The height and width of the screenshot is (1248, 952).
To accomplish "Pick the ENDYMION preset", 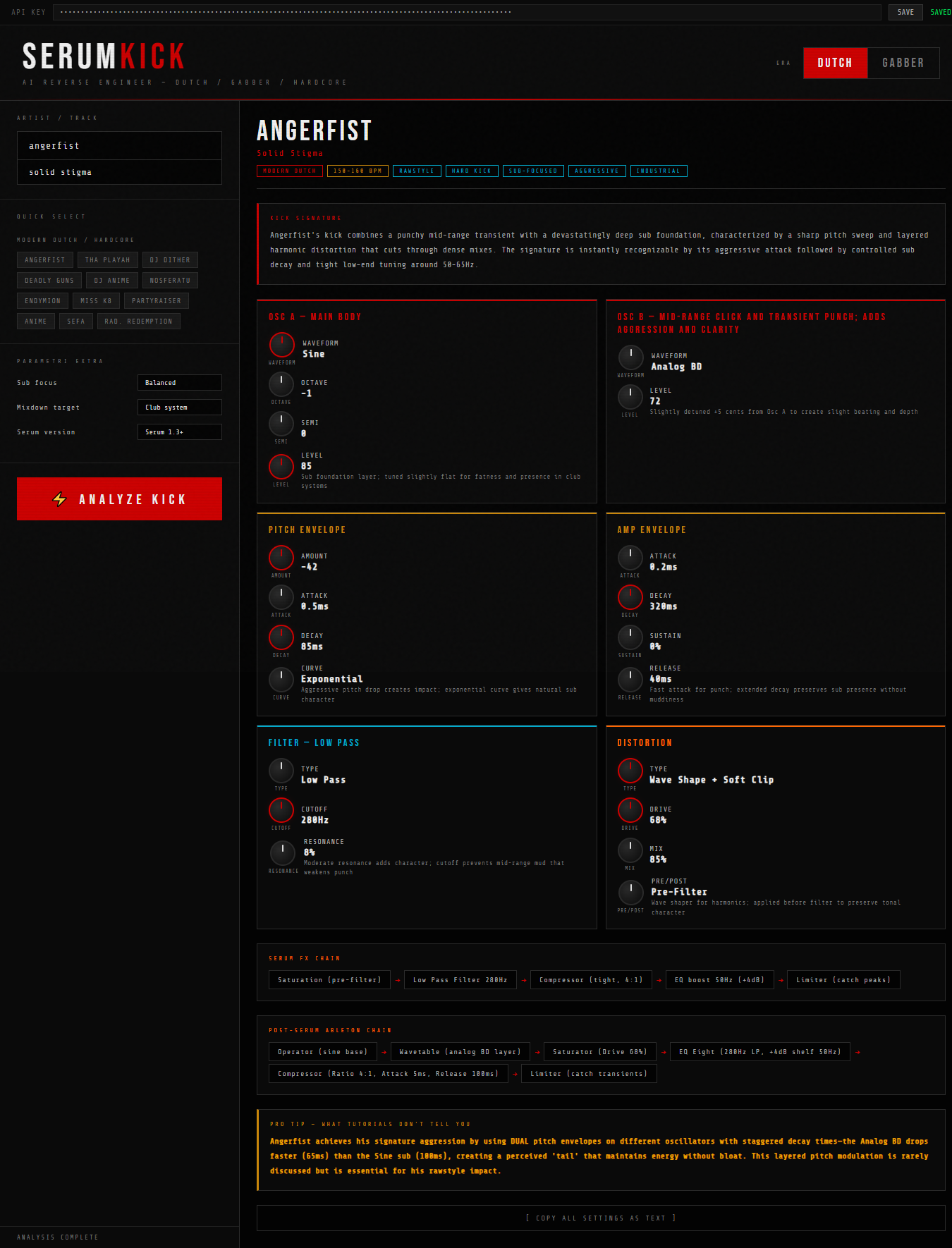I will point(43,301).
